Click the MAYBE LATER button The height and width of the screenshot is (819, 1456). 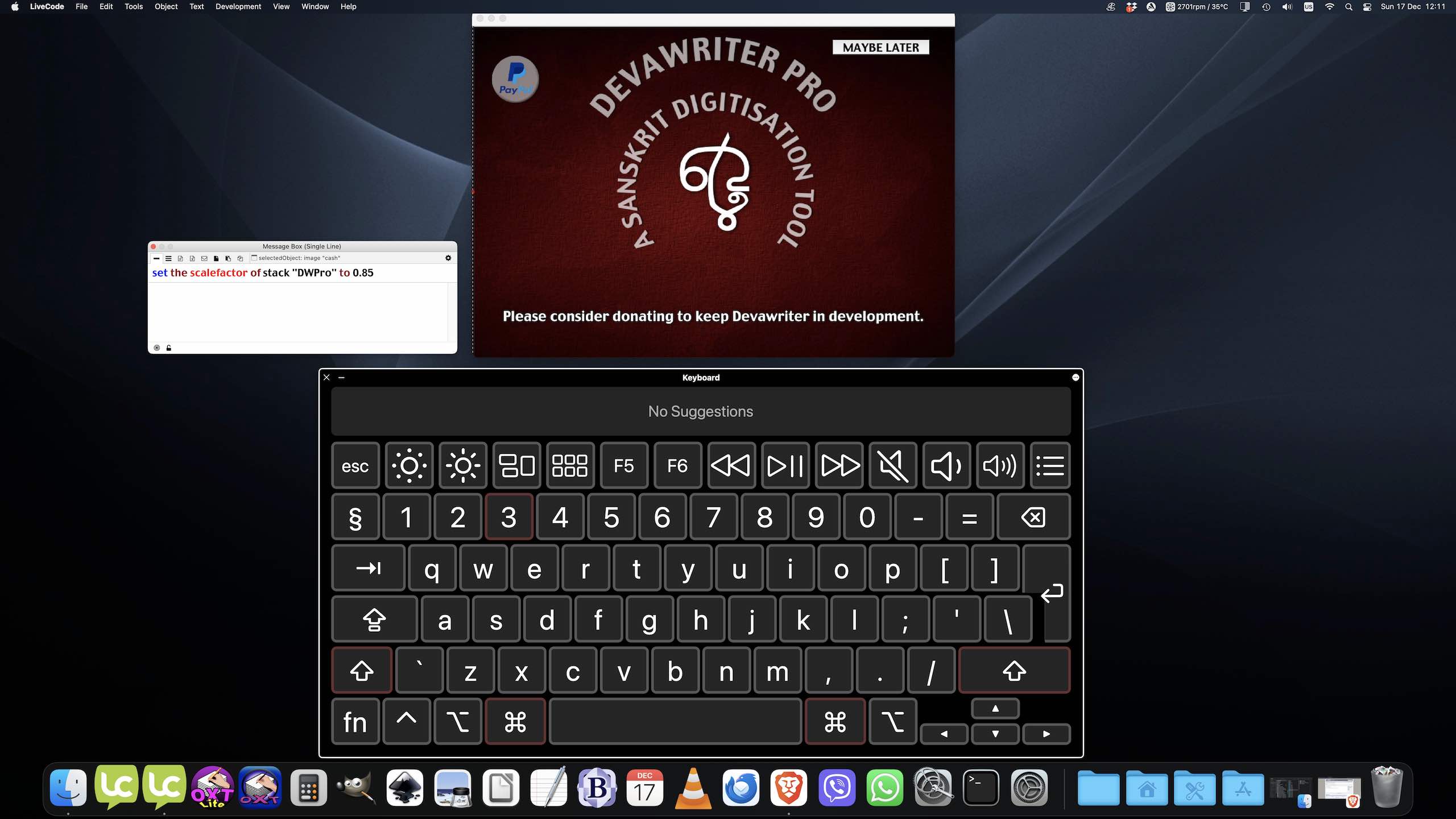(x=880, y=48)
